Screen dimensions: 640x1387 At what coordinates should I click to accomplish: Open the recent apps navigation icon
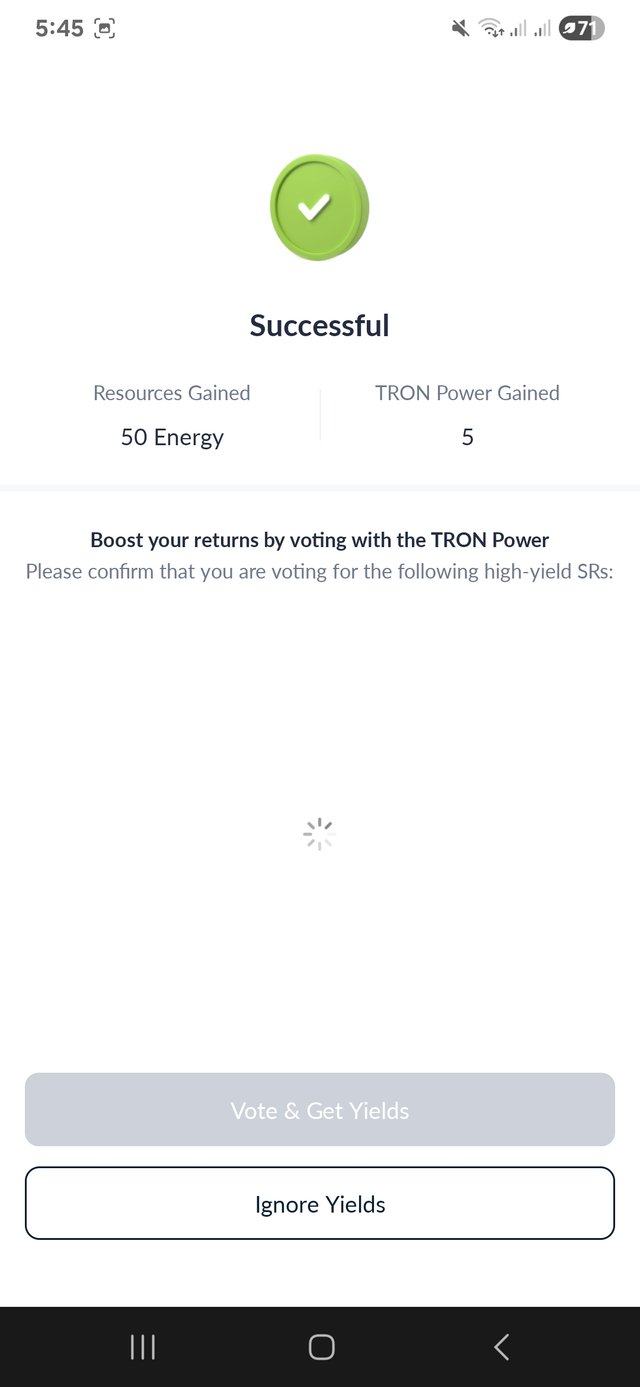pos(143,1347)
